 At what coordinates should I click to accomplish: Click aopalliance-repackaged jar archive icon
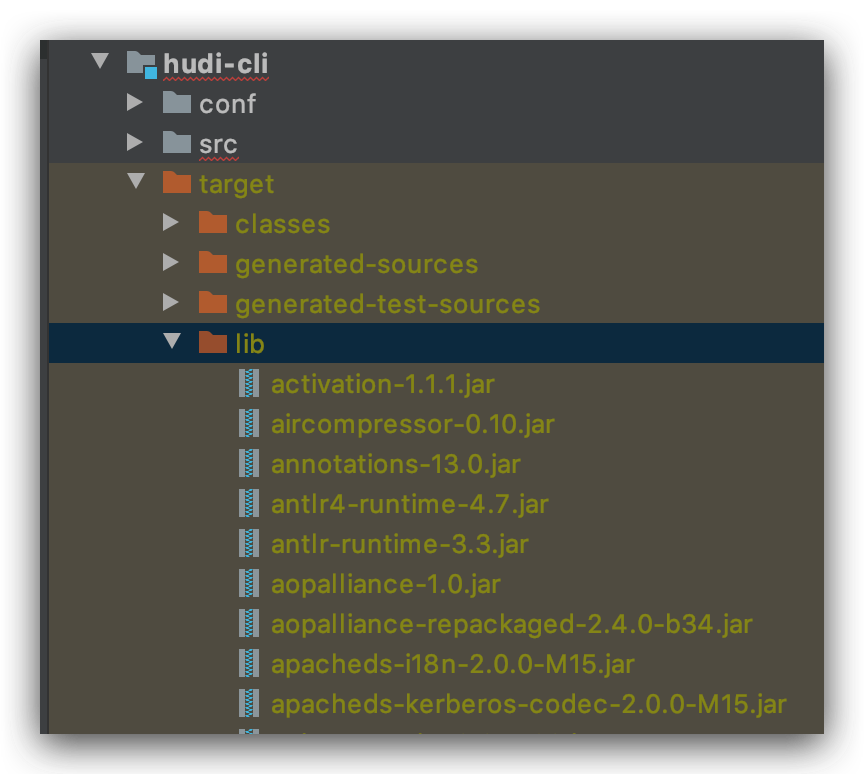point(249,623)
